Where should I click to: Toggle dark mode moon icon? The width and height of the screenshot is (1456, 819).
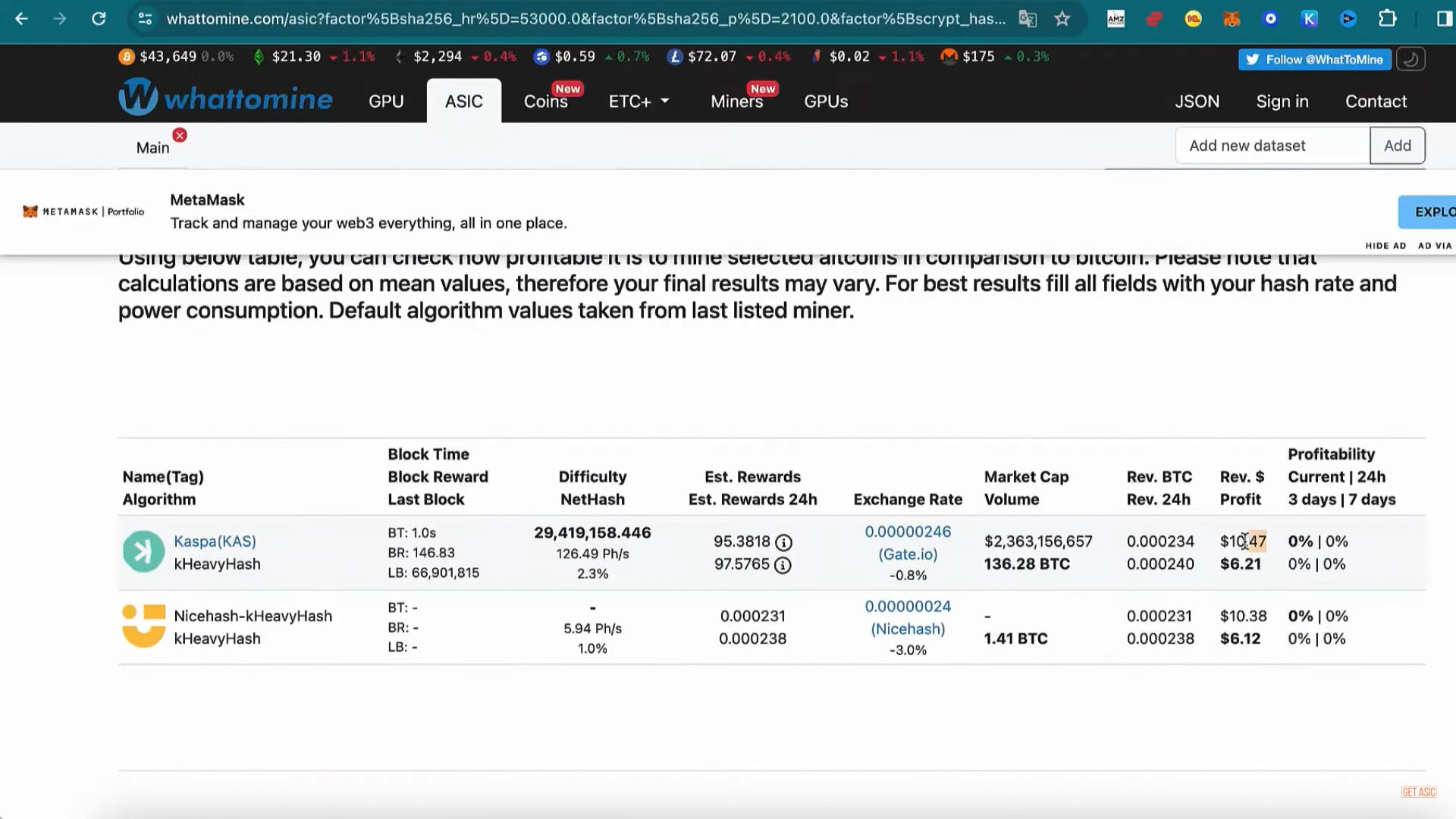[1410, 59]
